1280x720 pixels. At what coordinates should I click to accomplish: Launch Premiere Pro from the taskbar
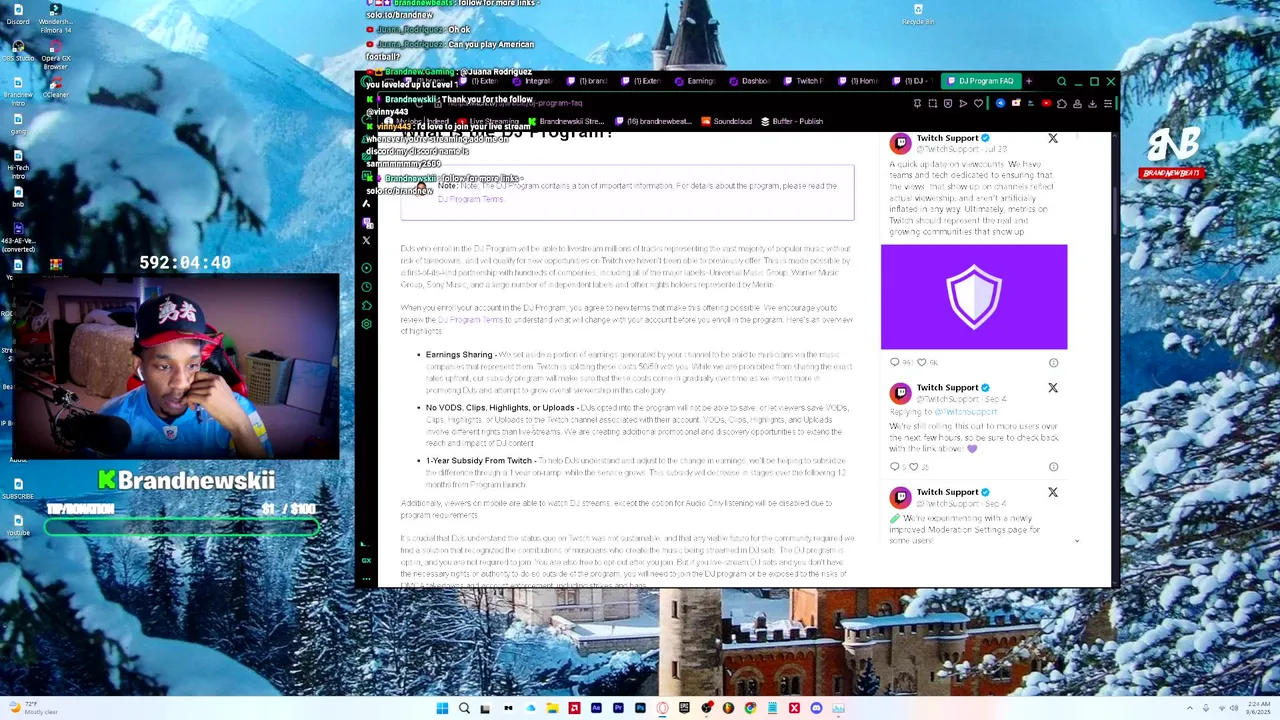tap(618, 708)
